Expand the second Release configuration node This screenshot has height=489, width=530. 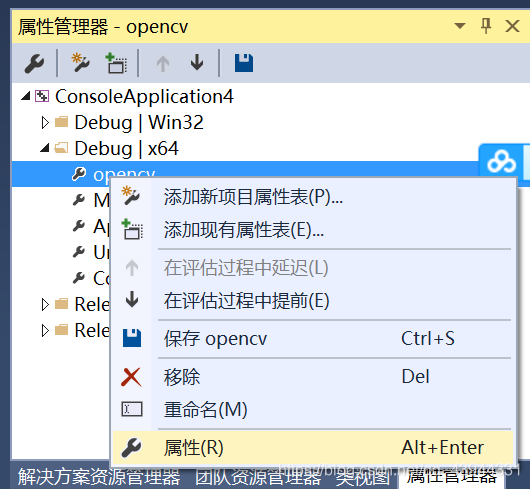45,331
